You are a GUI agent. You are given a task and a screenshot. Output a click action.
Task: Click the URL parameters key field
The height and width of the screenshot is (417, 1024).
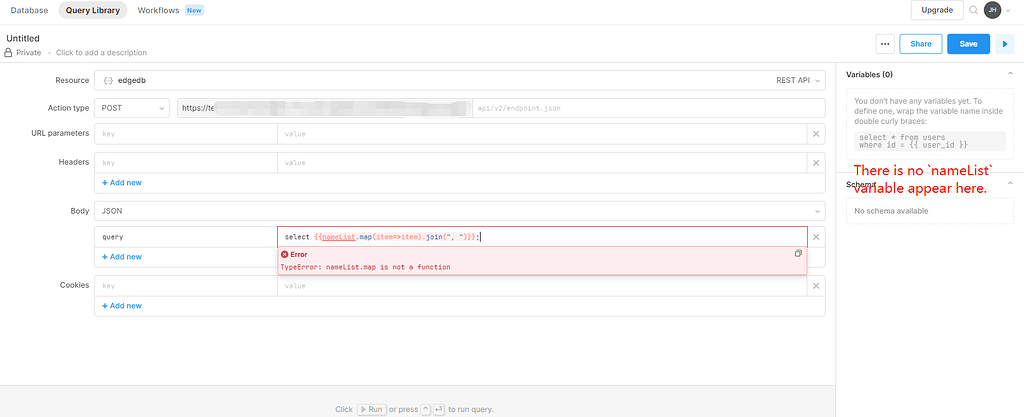[x=186, y=133]
